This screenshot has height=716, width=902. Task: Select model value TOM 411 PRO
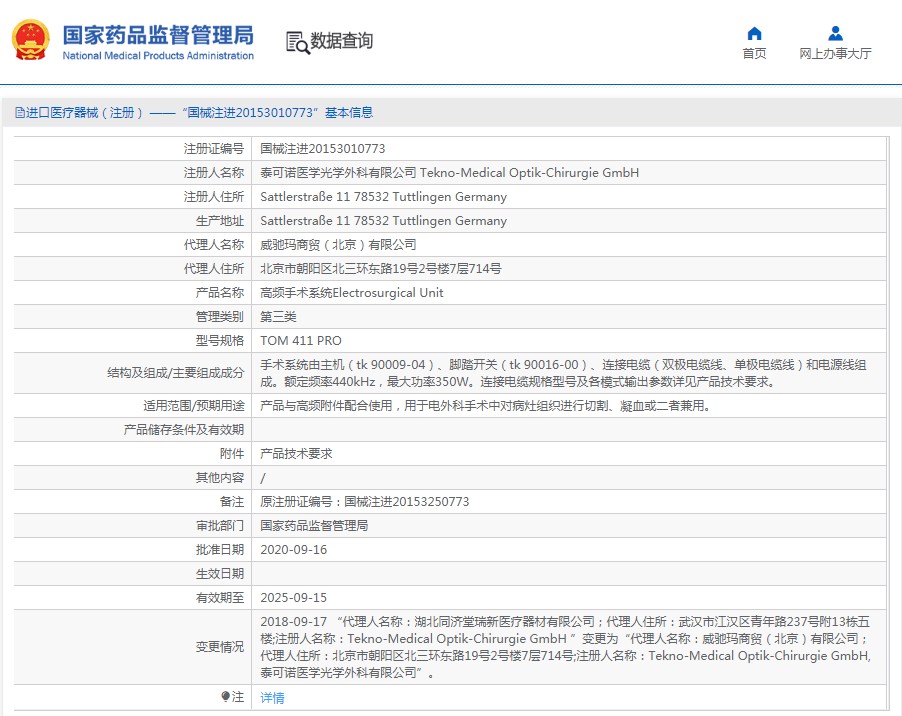301,341
